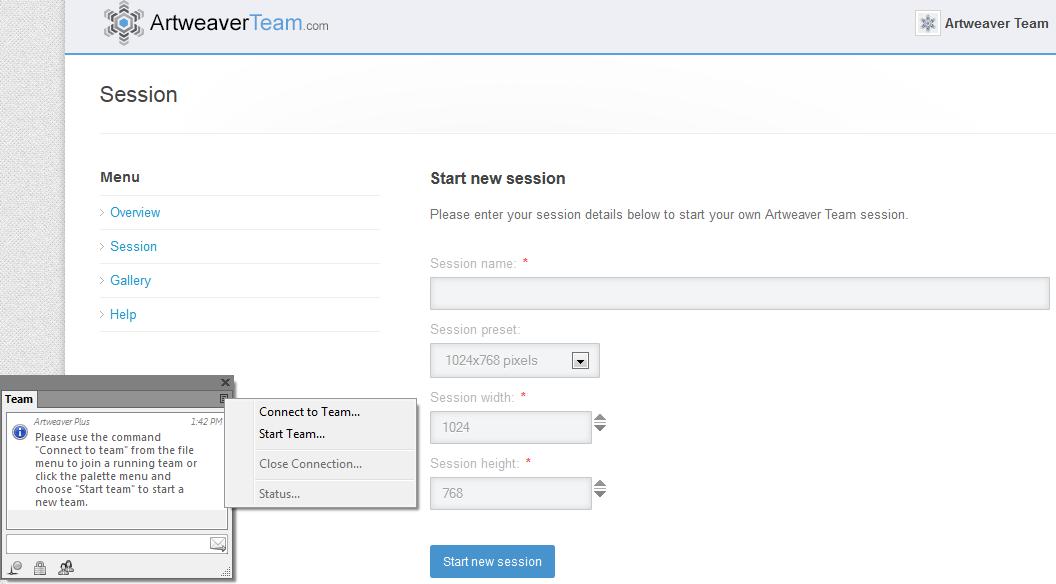The height and width of the screenshot is (584, 1056).
Task: Decrease Session height with down arrow
Action: 600,494
